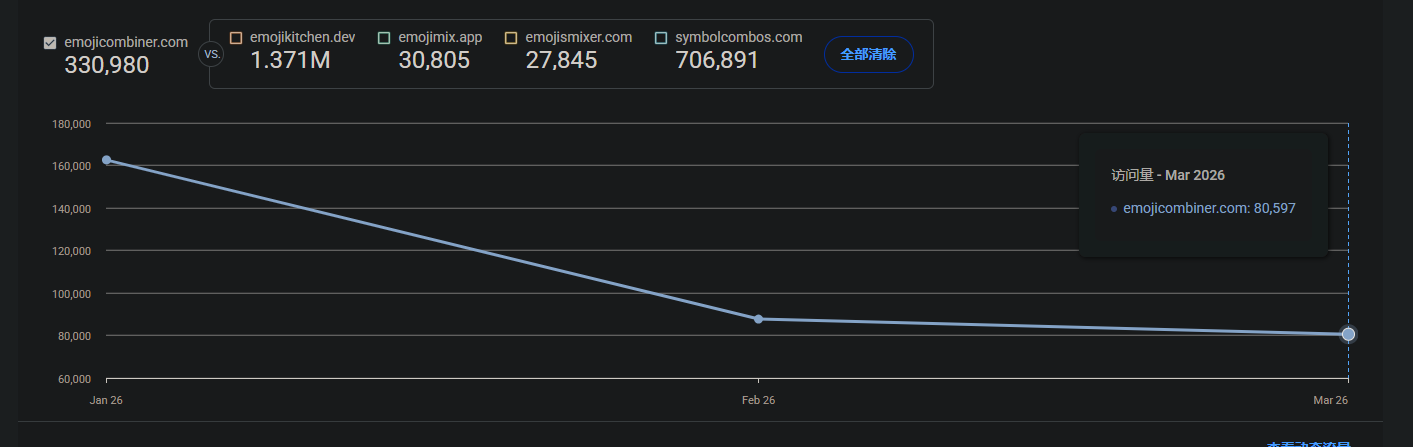Viewport: 1413px width, 447px height.
Task: Click the 330,980 visits value
Action: (x=107, y=66)
